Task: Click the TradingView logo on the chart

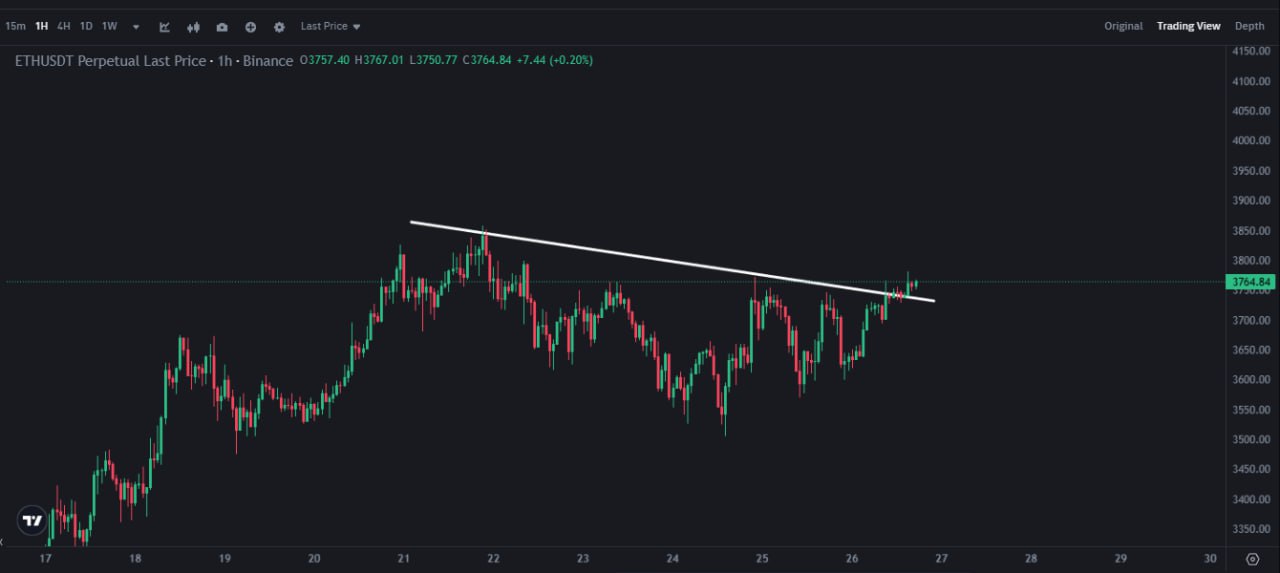Action: point(32,520)
